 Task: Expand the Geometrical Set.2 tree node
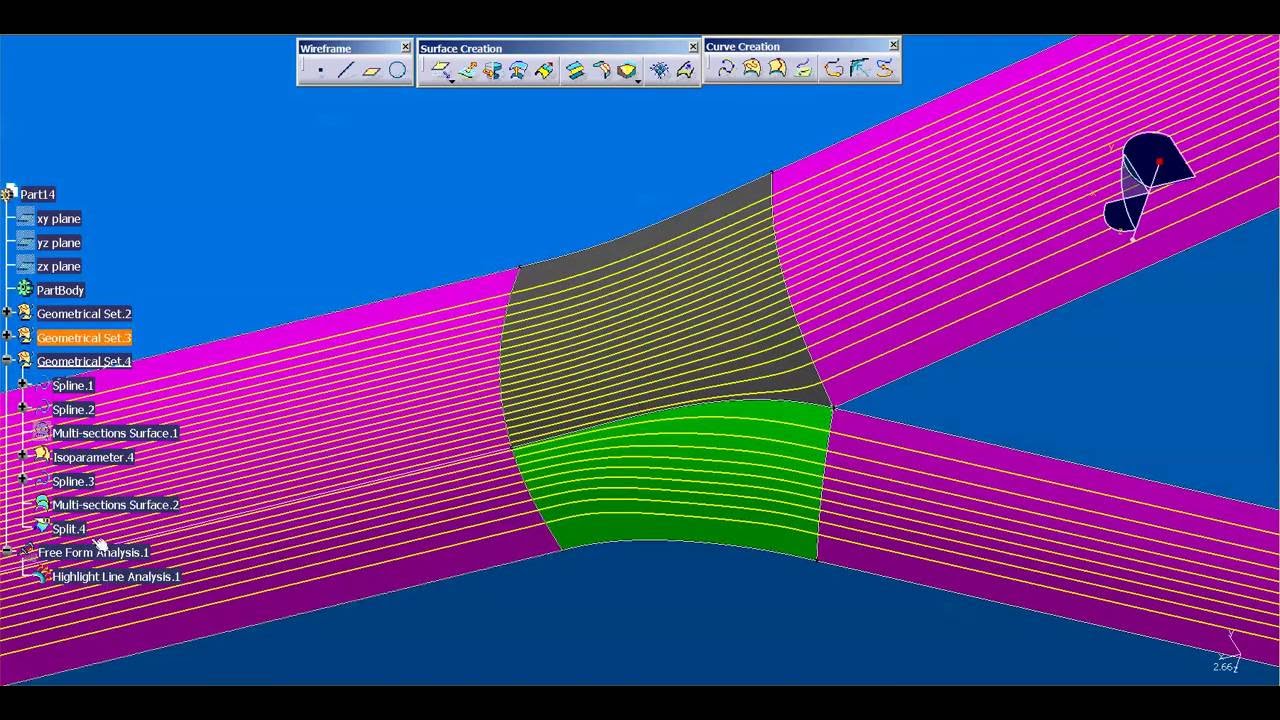(7, 313)
